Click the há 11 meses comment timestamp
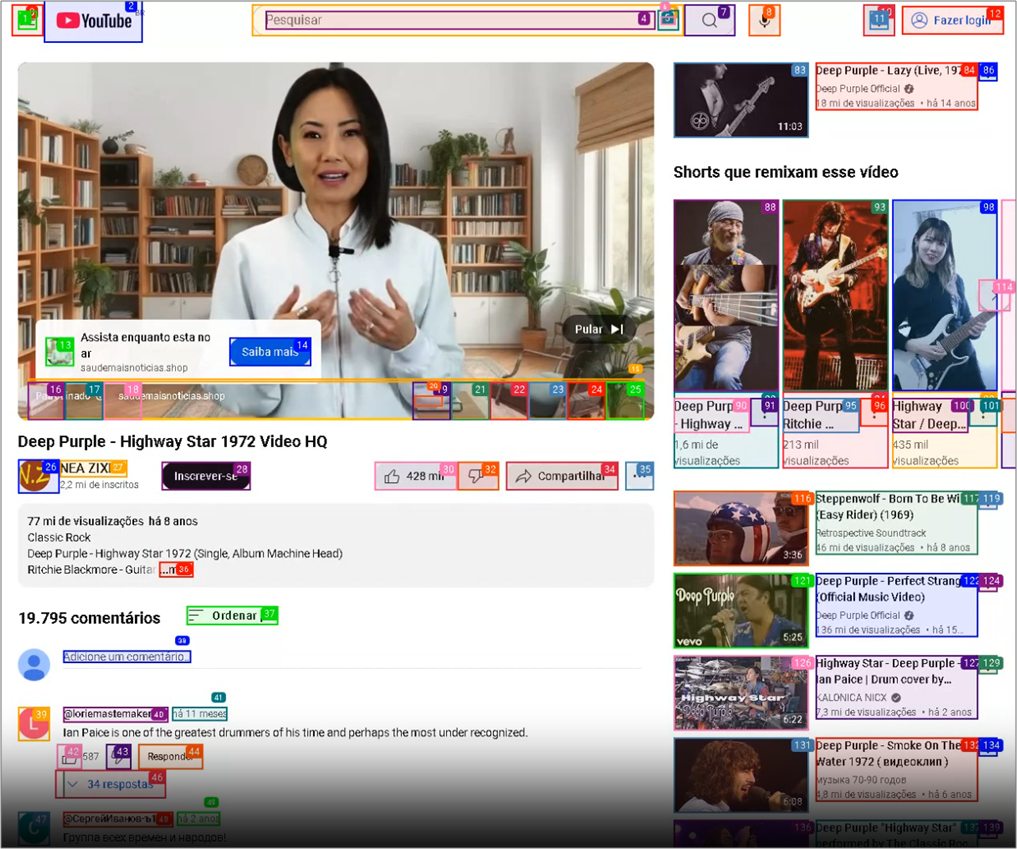 199,714
